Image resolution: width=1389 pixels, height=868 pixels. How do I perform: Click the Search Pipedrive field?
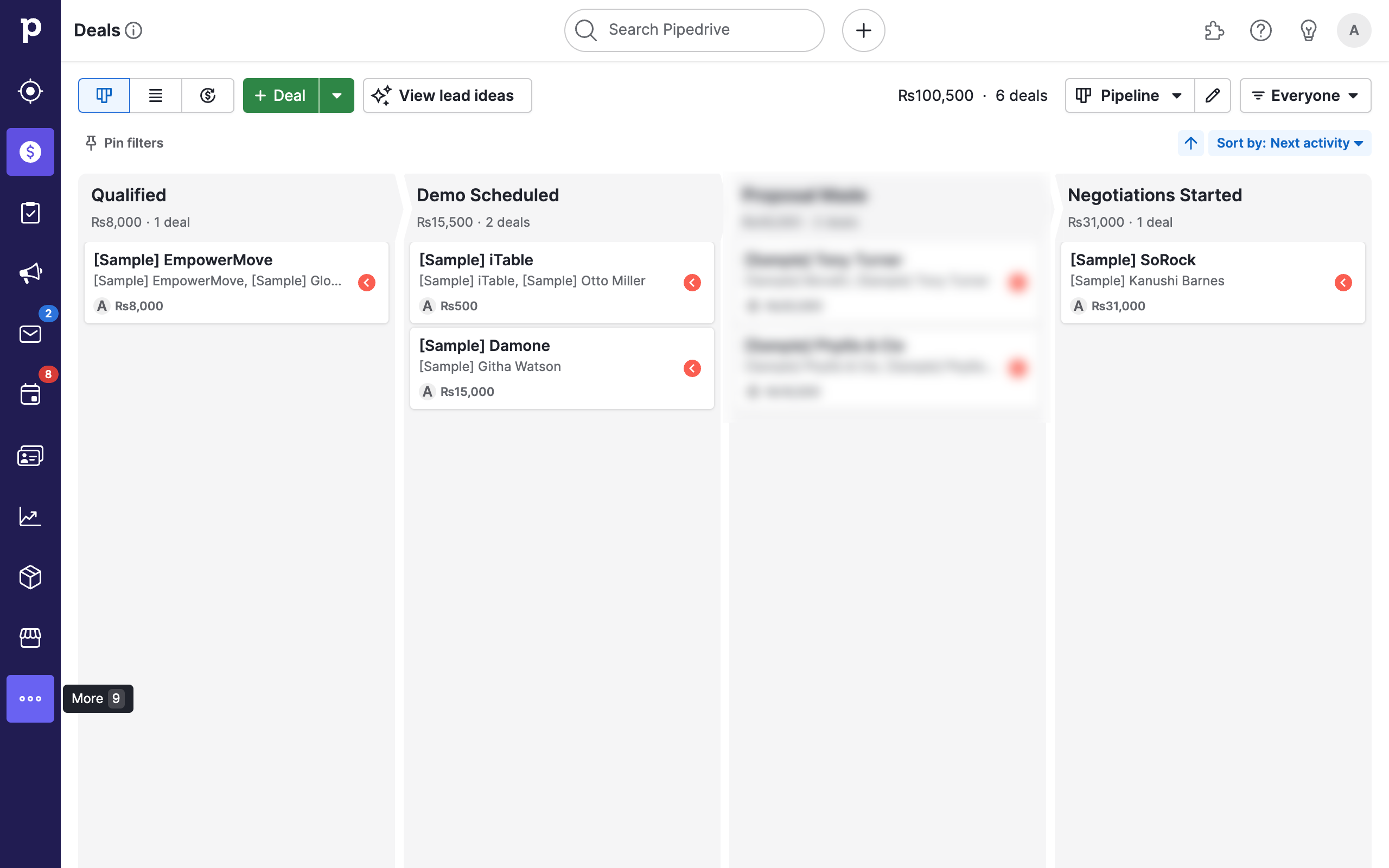tap(693, 30)
